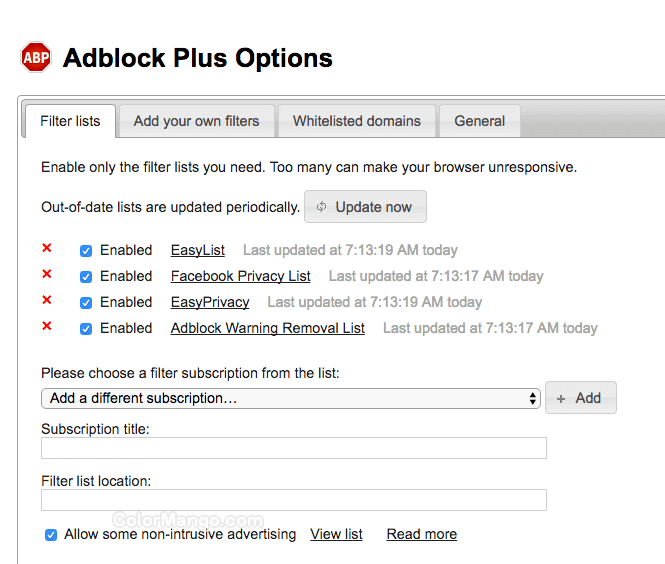Uncheck Enabled for Adblock Warning Removal List
The height and width of the screenshot is (564, 665).
86,329
